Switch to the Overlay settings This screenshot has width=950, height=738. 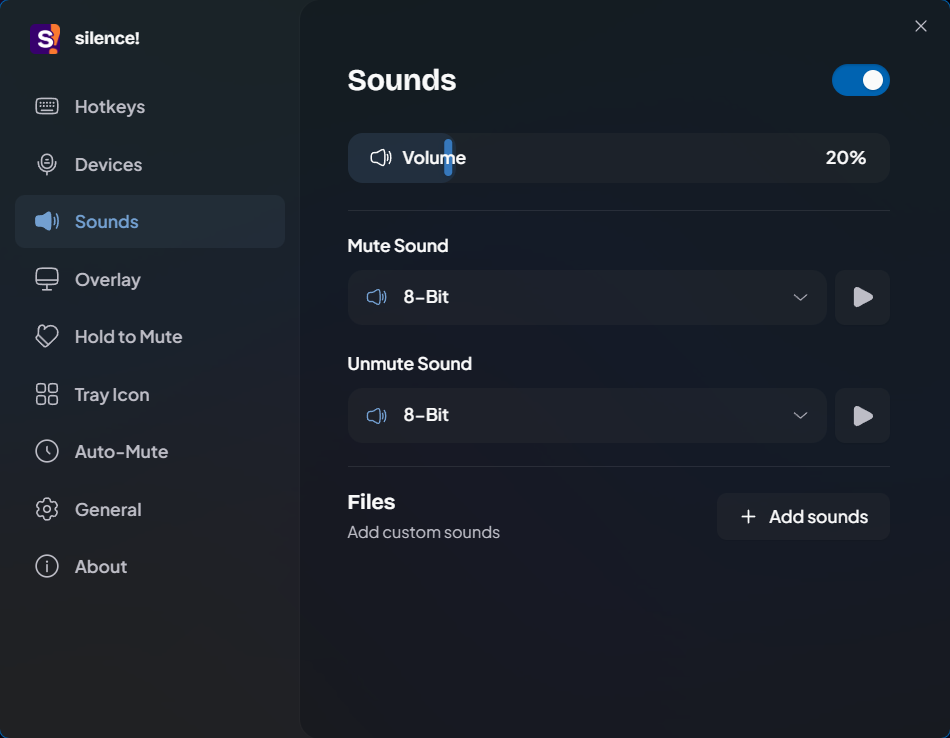[x=150, y=279]
